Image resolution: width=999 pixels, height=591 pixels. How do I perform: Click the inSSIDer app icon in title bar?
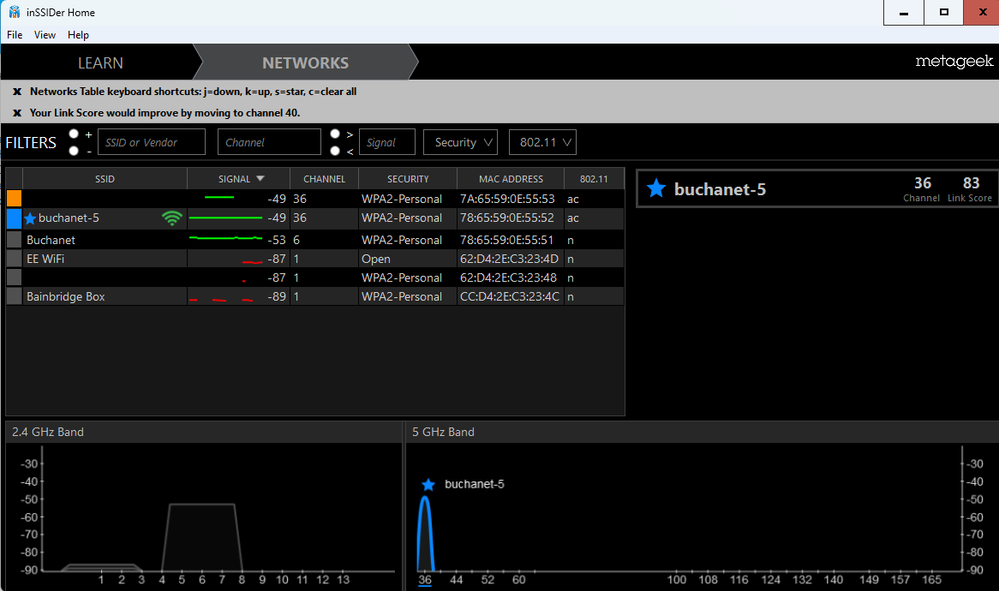click(x=14, y=12)
